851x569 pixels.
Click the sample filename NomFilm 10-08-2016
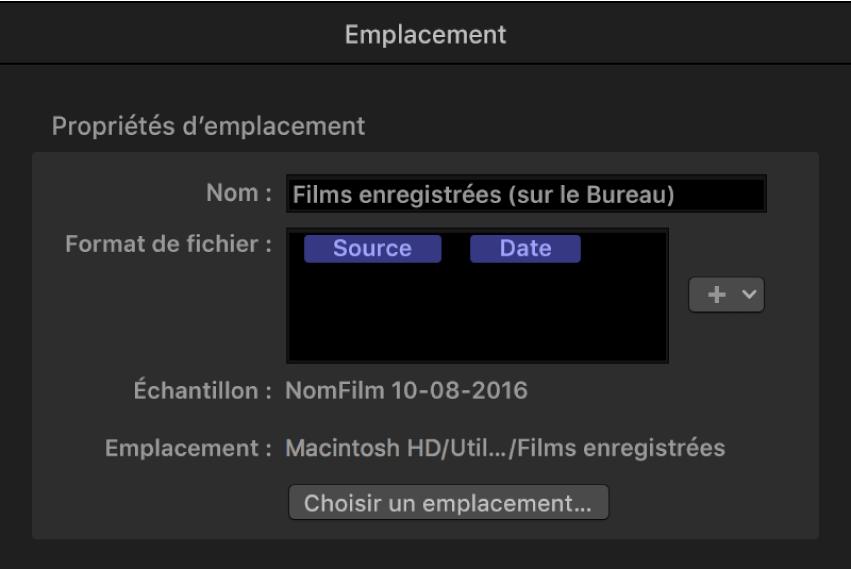coord(406,390)
